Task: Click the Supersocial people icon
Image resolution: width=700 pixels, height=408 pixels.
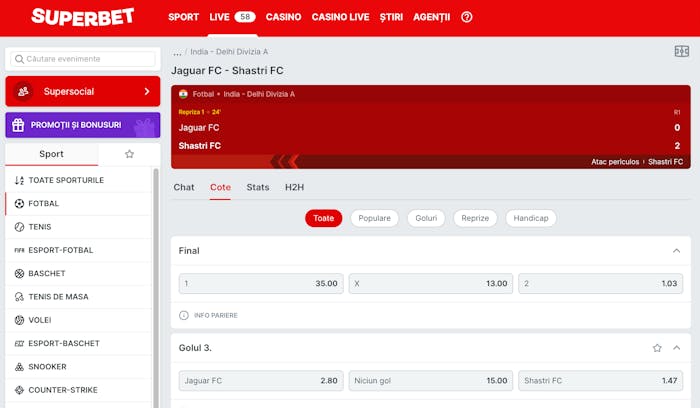Action: click(x=23, y=92)
